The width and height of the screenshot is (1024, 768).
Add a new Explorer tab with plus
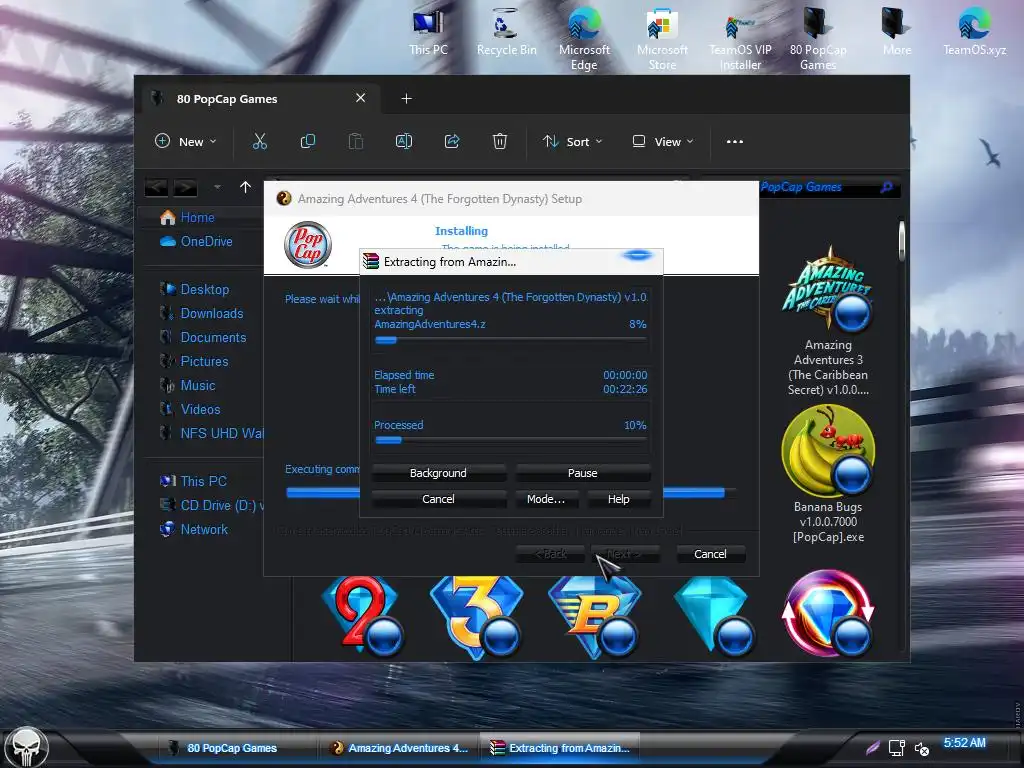[x=406, y=99]
